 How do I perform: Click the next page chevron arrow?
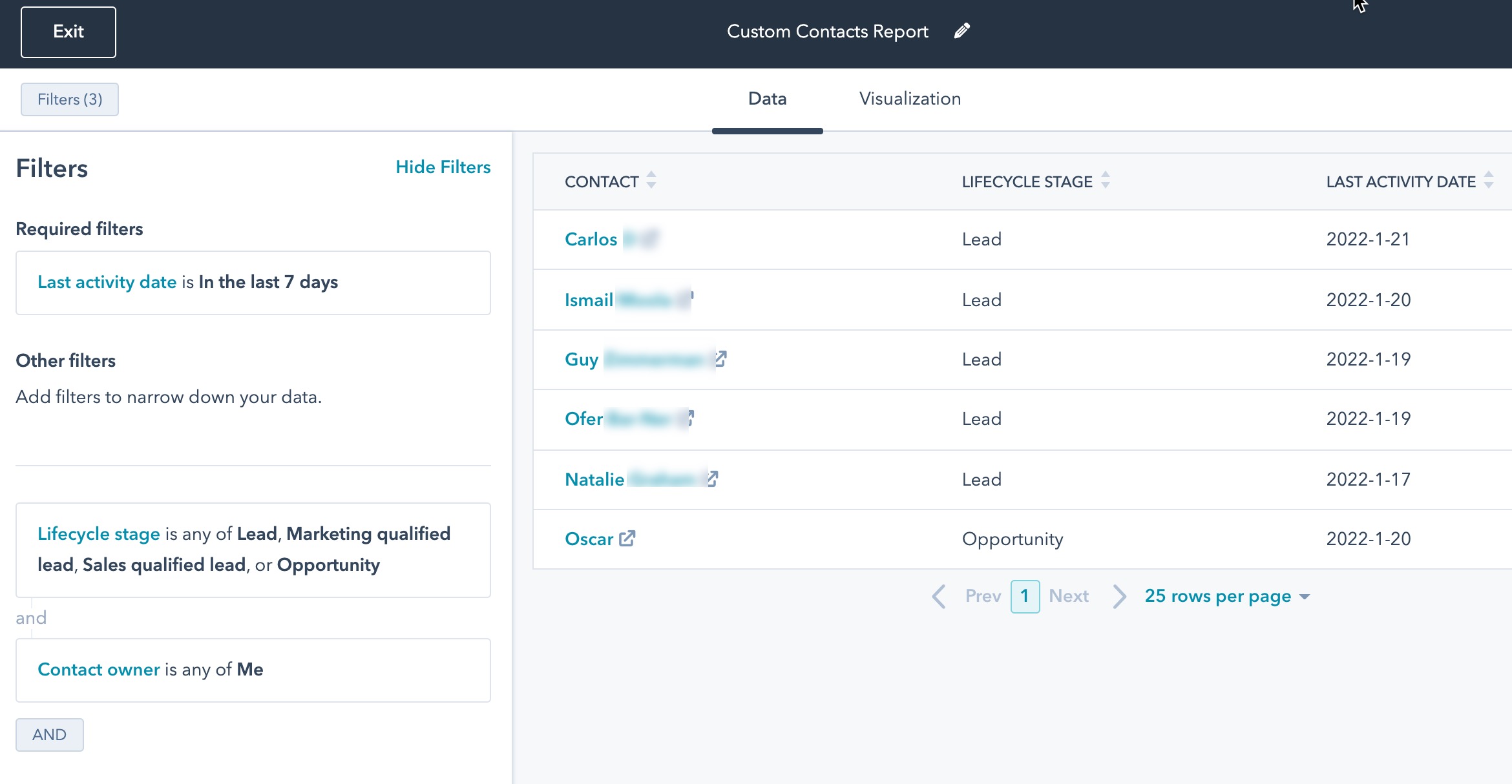click(x=1119, y=596)
